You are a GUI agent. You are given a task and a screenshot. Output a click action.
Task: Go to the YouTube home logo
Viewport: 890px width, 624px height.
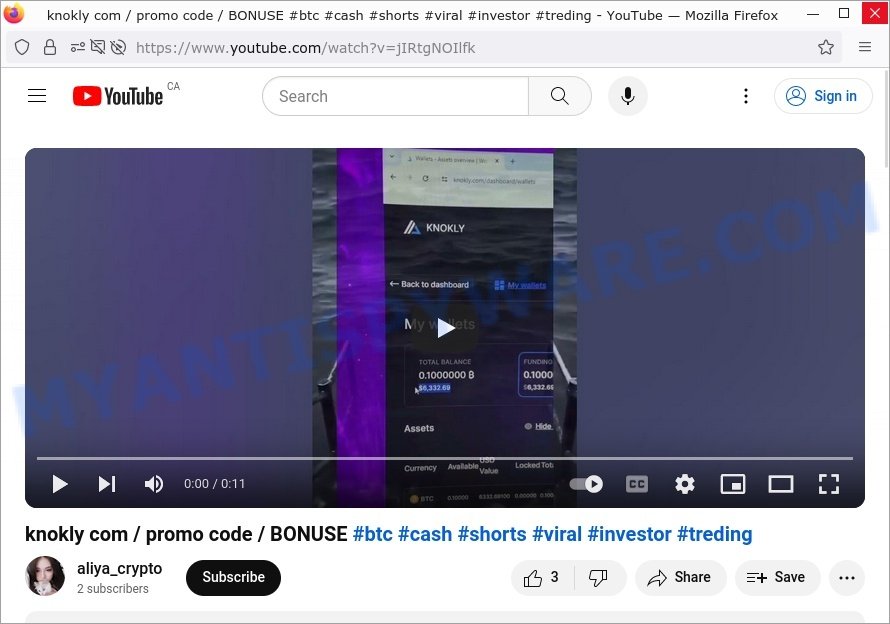click(x=118, y=96)
